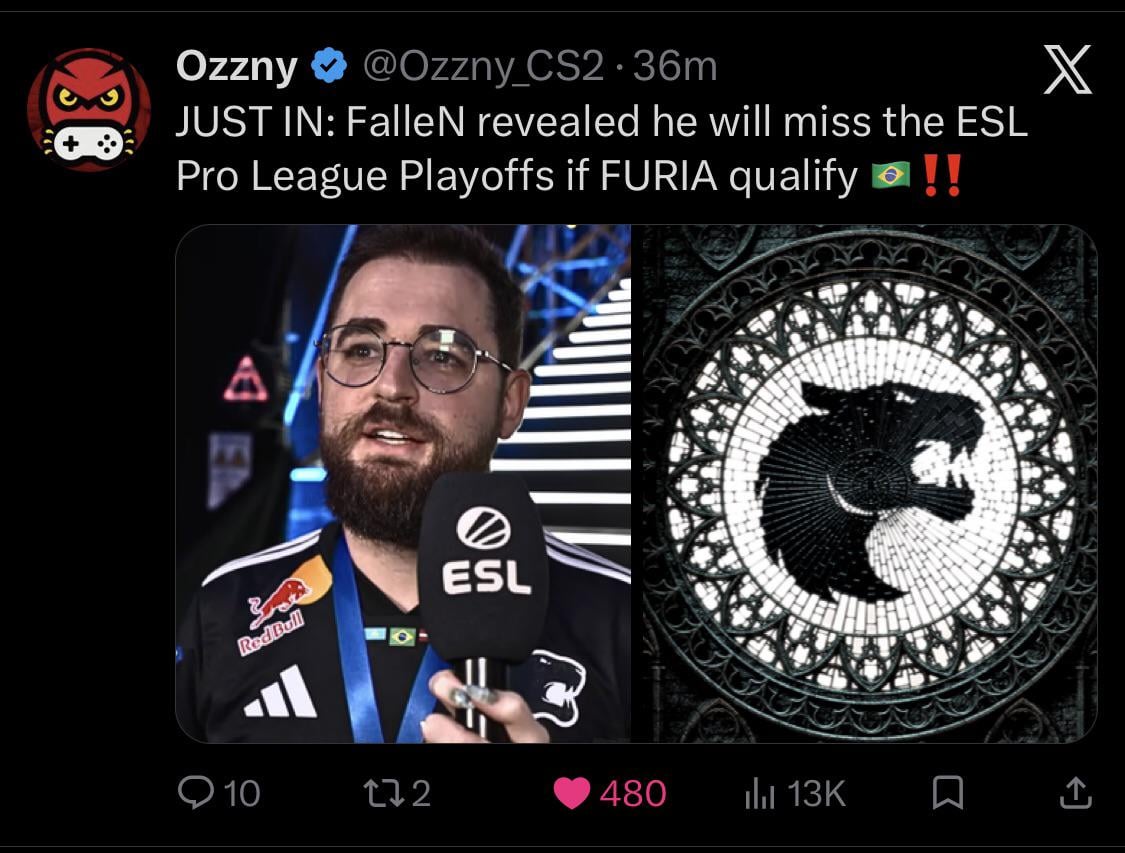Click the blue verified badge
Image resolution: width=1125 pixels, height=853 pixels.
coord(329,66)
